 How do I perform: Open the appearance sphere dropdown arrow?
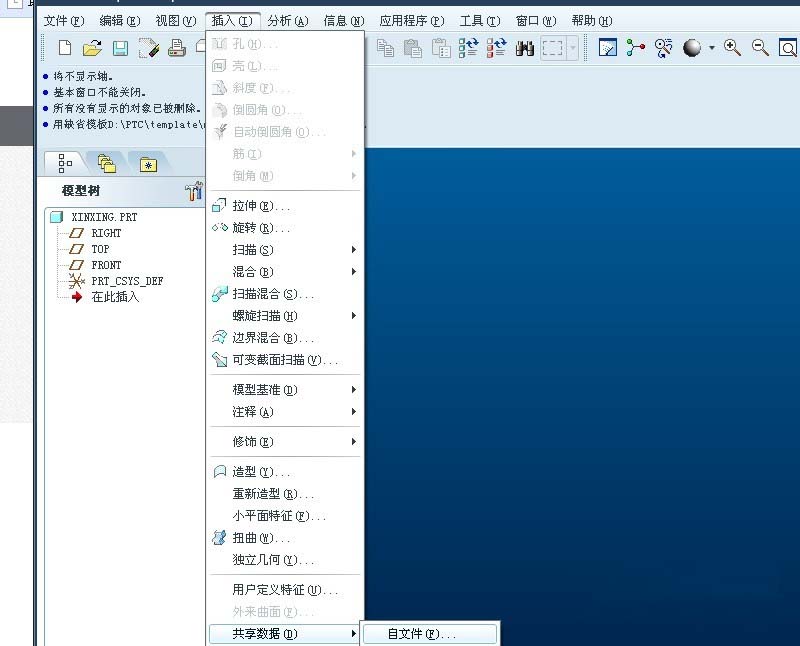click(x=712, y=48)
